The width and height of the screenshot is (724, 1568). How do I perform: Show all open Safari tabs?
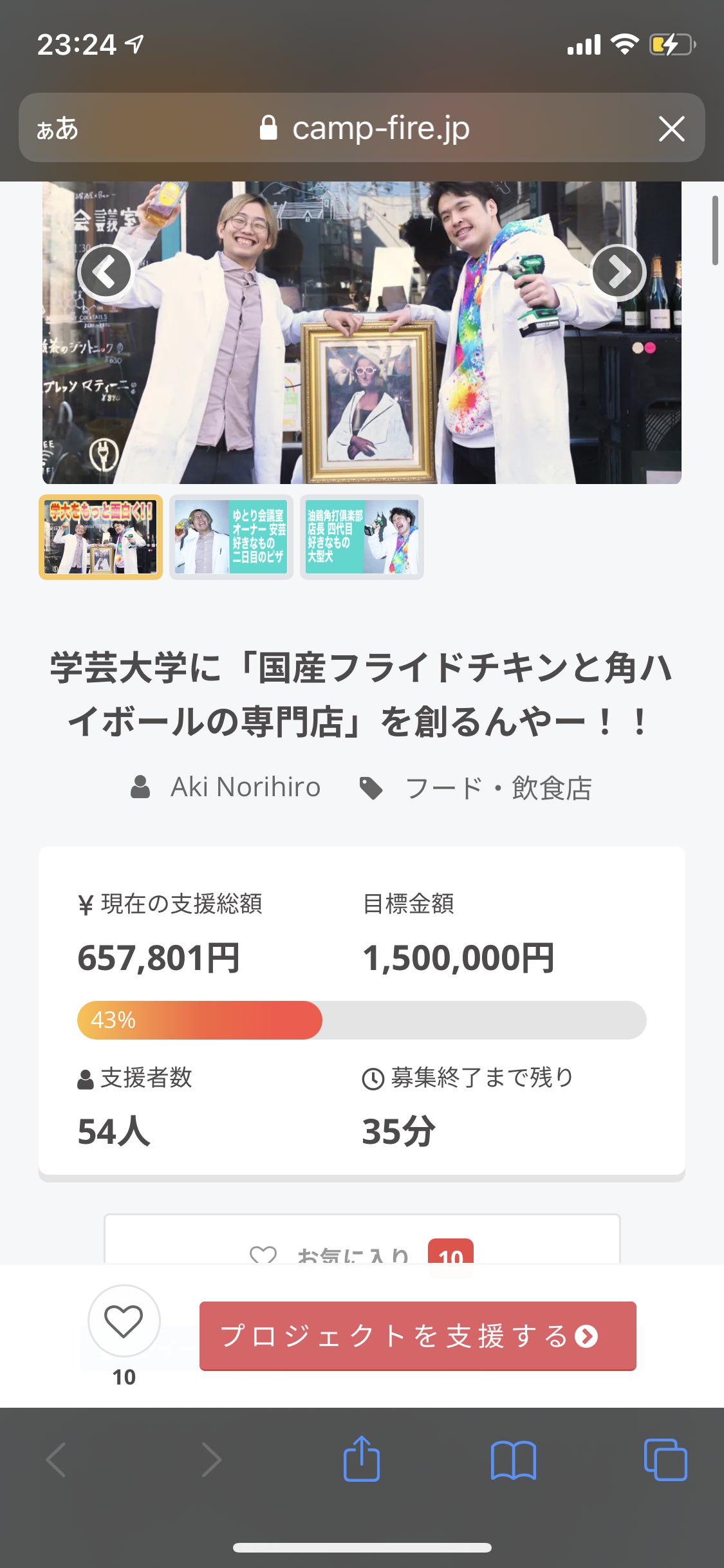665,1459
